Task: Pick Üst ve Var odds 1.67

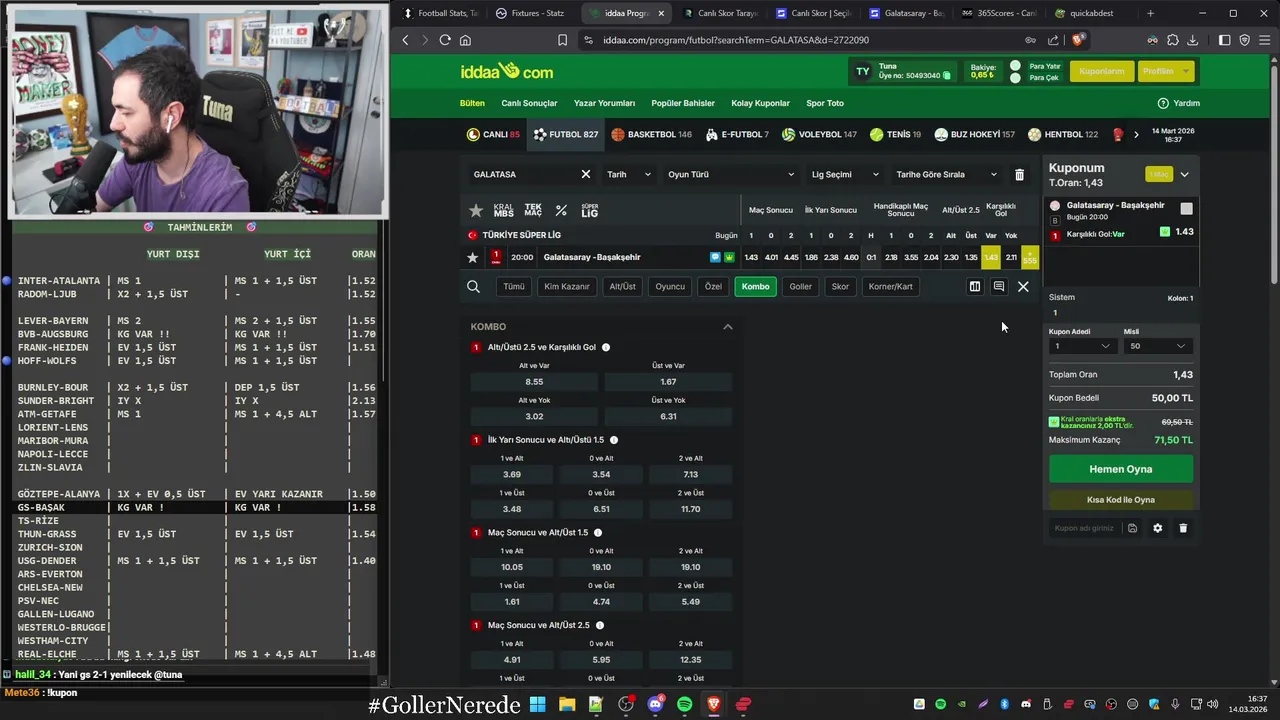Action: [x=668, y=382]
